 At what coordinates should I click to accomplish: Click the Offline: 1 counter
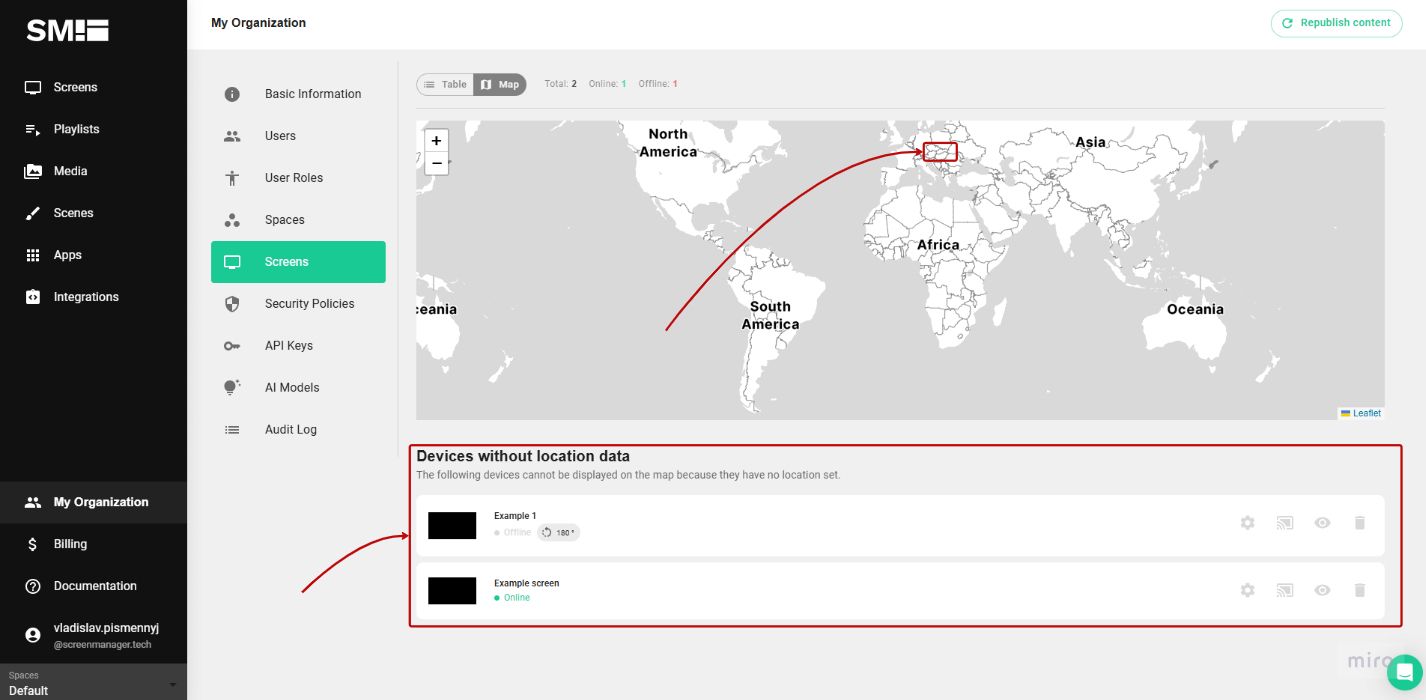[658, 84]
